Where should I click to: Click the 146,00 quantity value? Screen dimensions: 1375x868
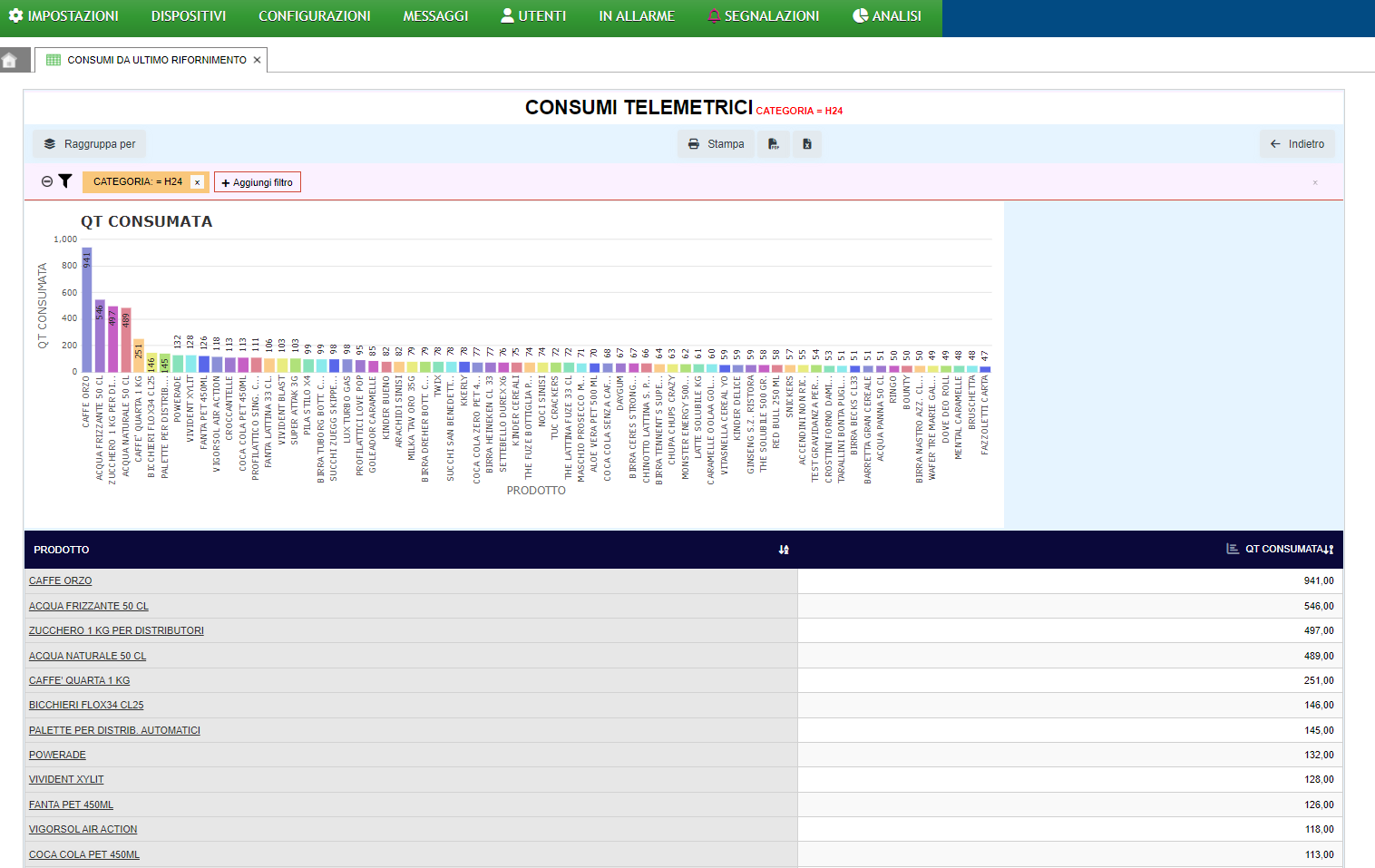(1319, 705)
